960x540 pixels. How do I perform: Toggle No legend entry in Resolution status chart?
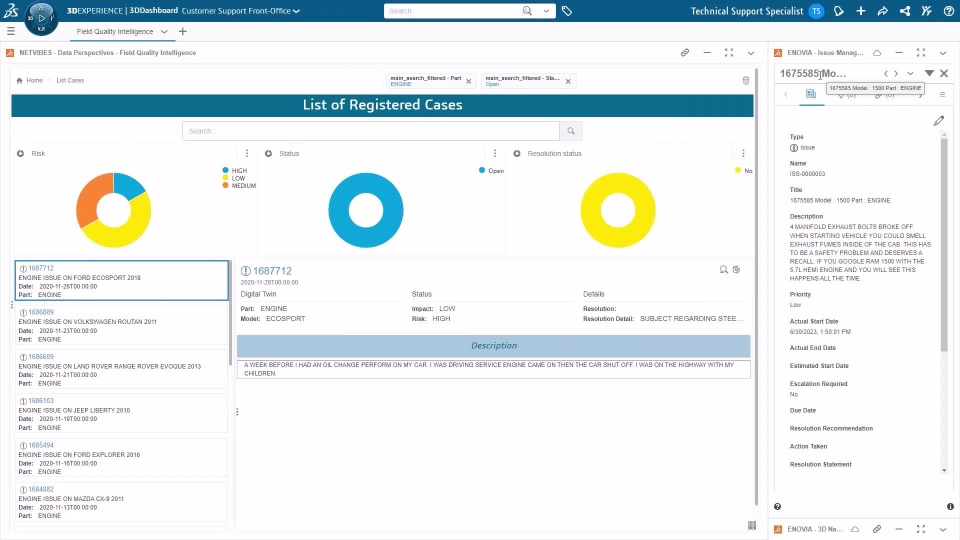coord(743,171)
